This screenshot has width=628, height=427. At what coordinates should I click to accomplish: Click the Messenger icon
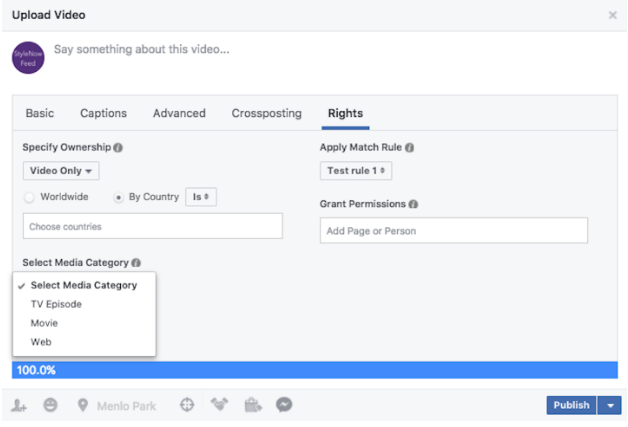point(284,405)
